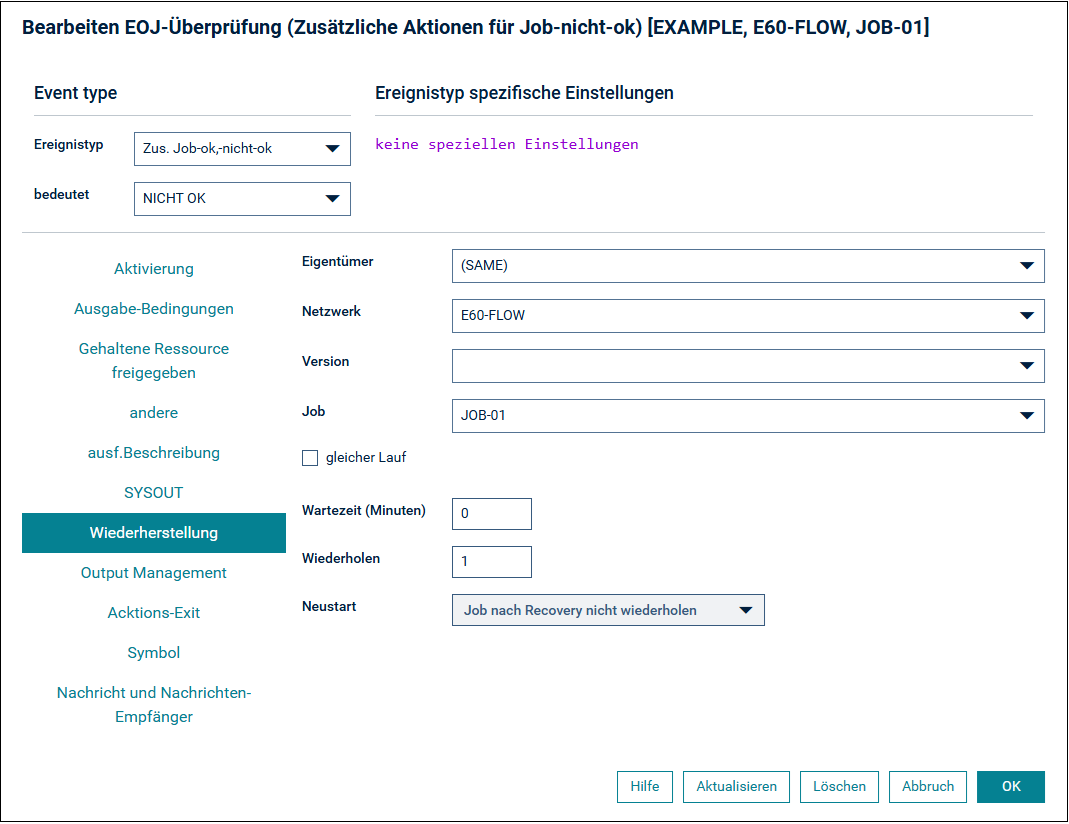The image size is (1069, 824).
Task: Expand the empty Version dropdown
Action: 748,366
